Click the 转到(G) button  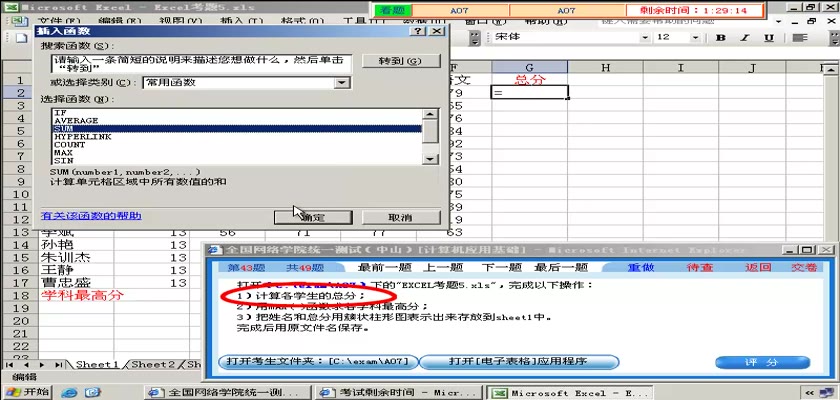[x=401, y=61]
